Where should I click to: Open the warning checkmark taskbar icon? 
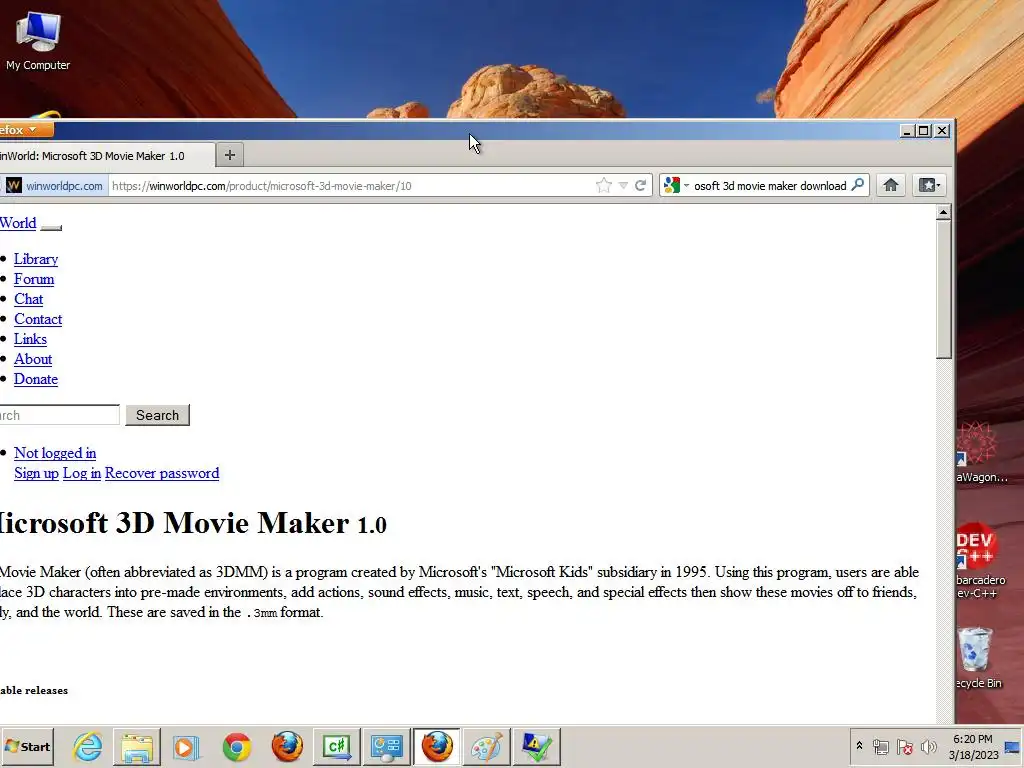click(536, 746)
